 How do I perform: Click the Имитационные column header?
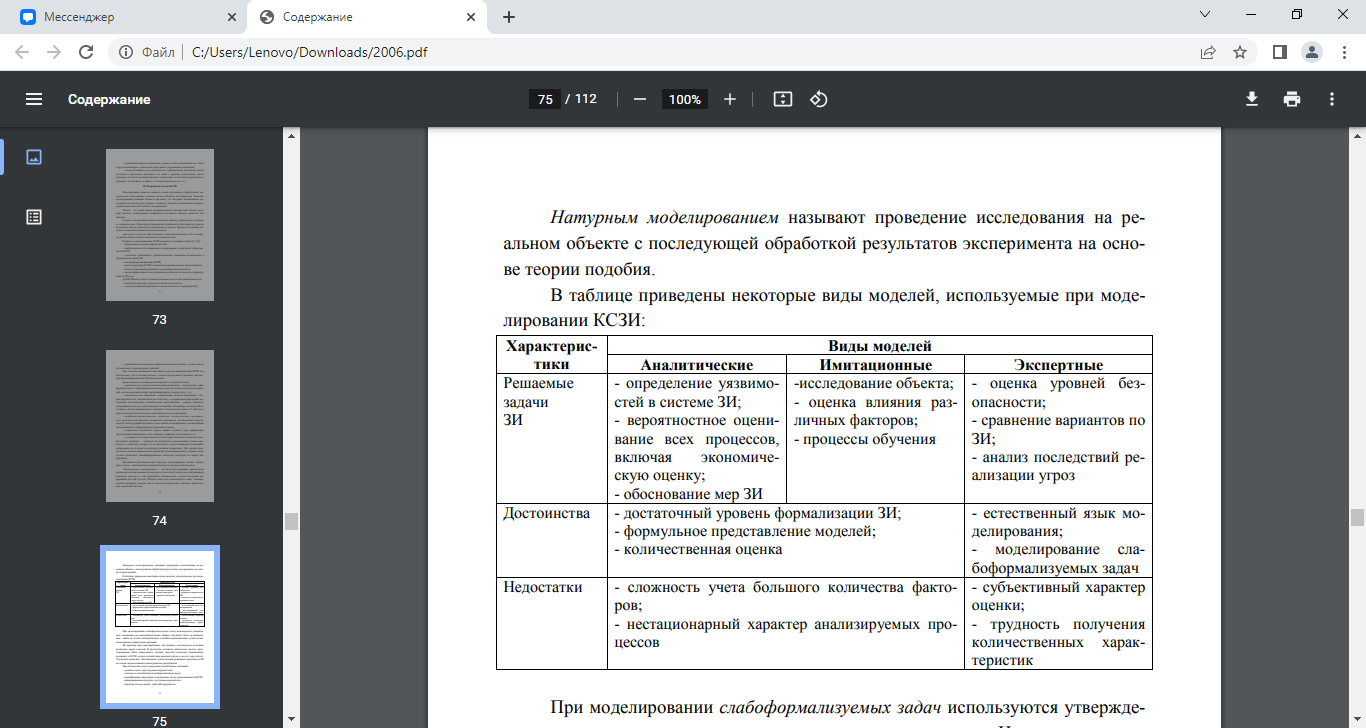[875, 365]
